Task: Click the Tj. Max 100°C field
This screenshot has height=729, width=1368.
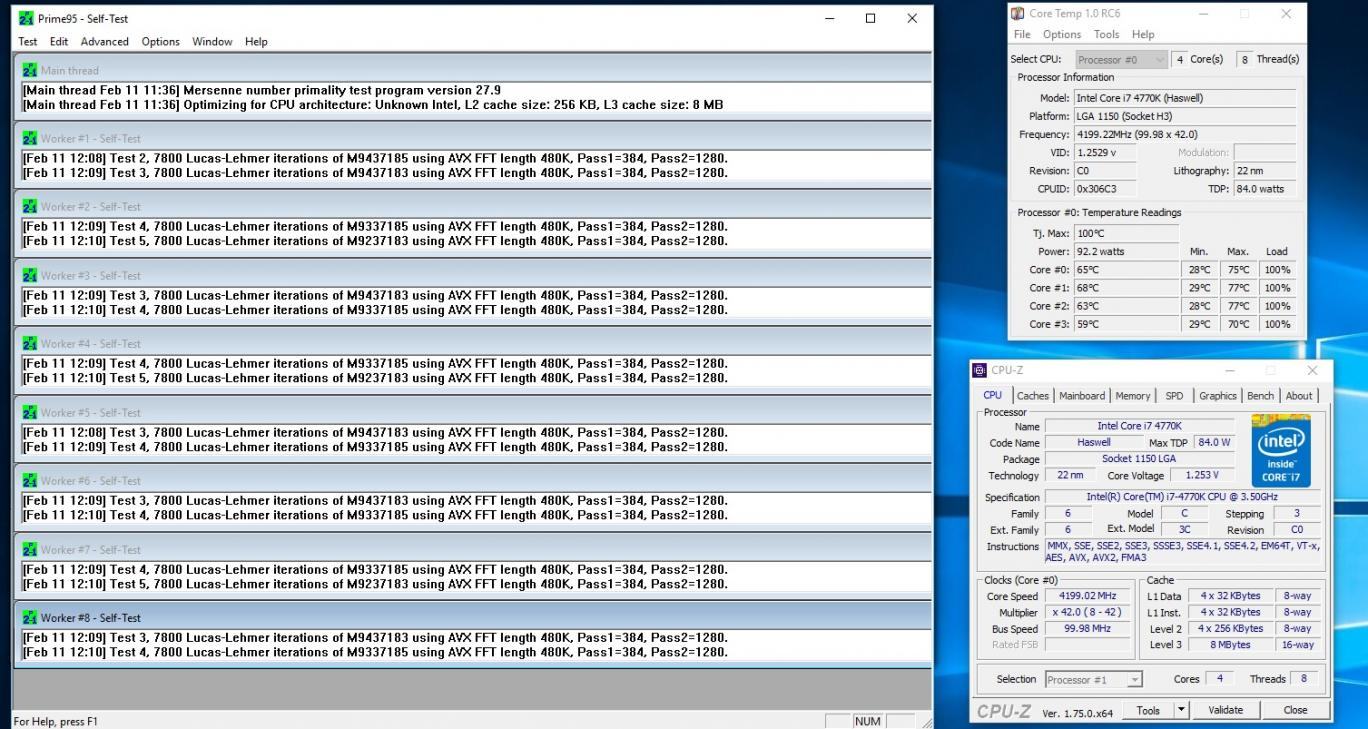Action: [x=1126, y=233]
